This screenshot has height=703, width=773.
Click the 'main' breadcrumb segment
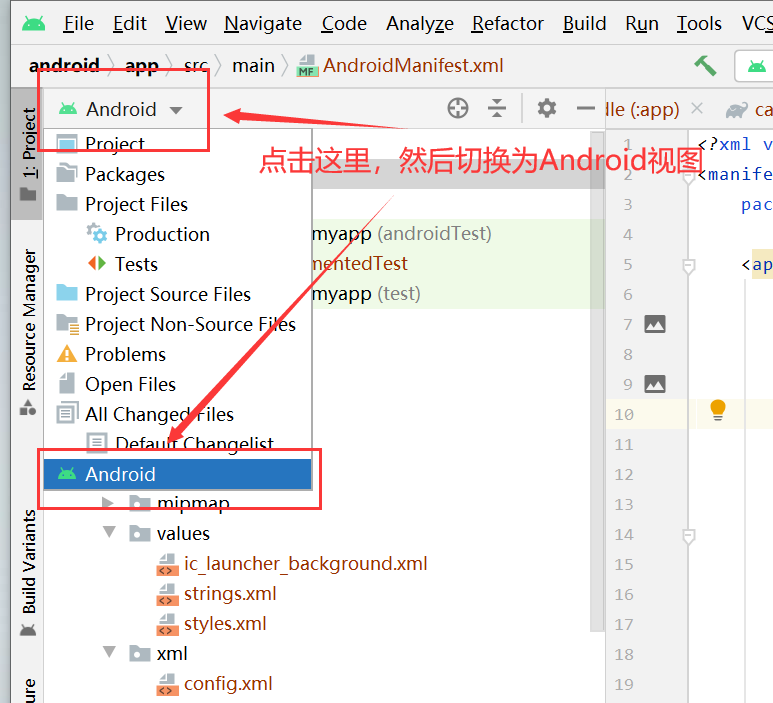pyautogui.click(x=253, y=66)
